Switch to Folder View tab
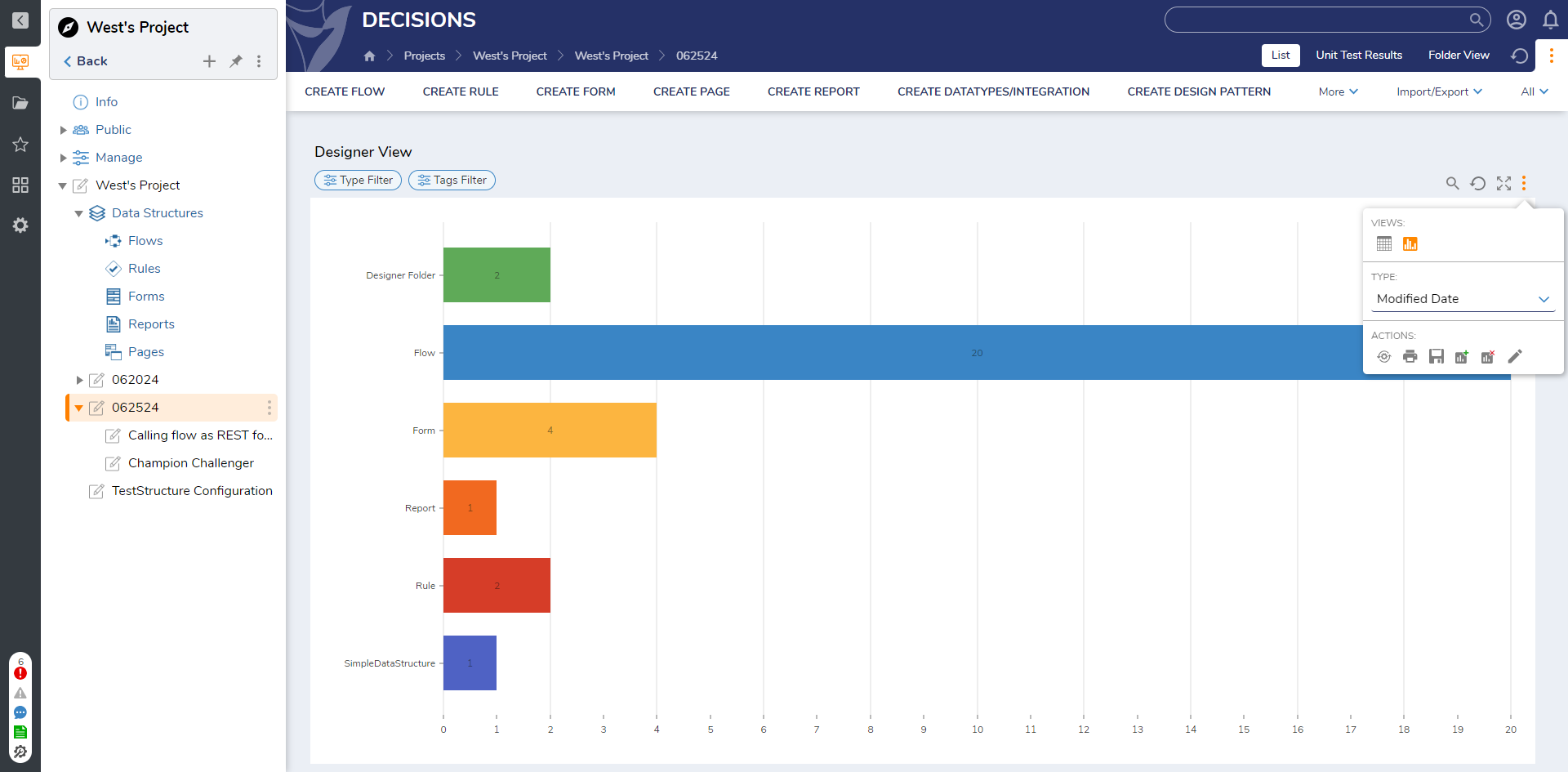 tap(1459, 55)
